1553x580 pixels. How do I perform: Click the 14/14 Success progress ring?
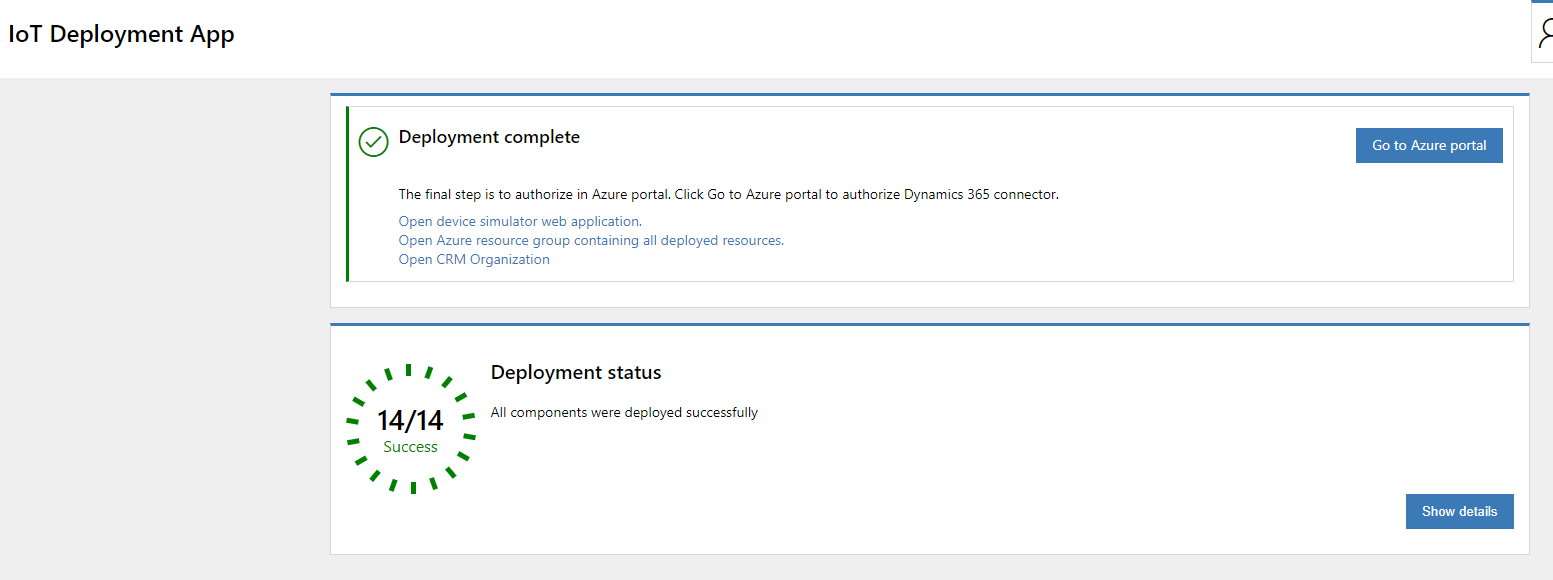tap(411, 429)
